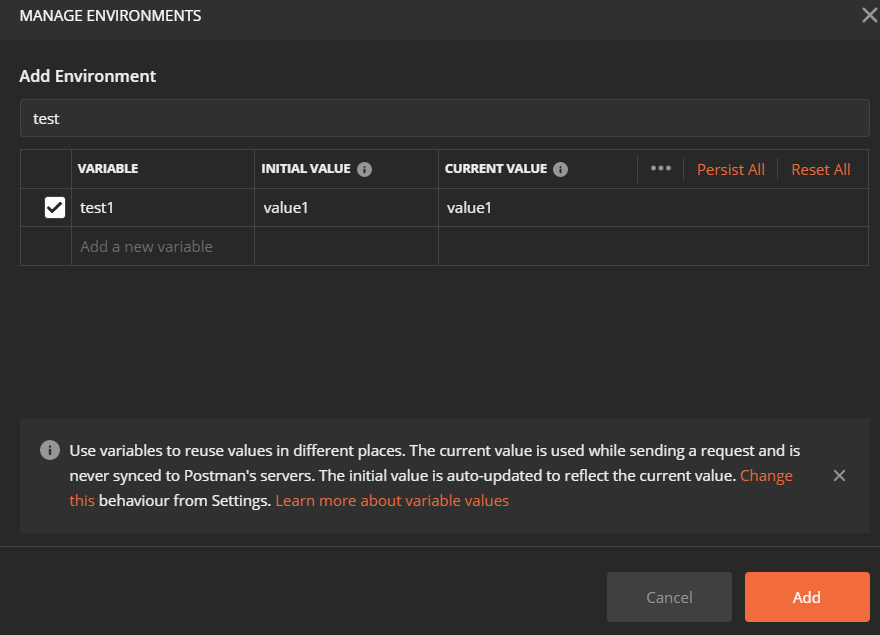Image resolution: width=880 pixels, height=635 pixels.
Task: Edit the environment name field containing test
Action: [x=444, y=118]
